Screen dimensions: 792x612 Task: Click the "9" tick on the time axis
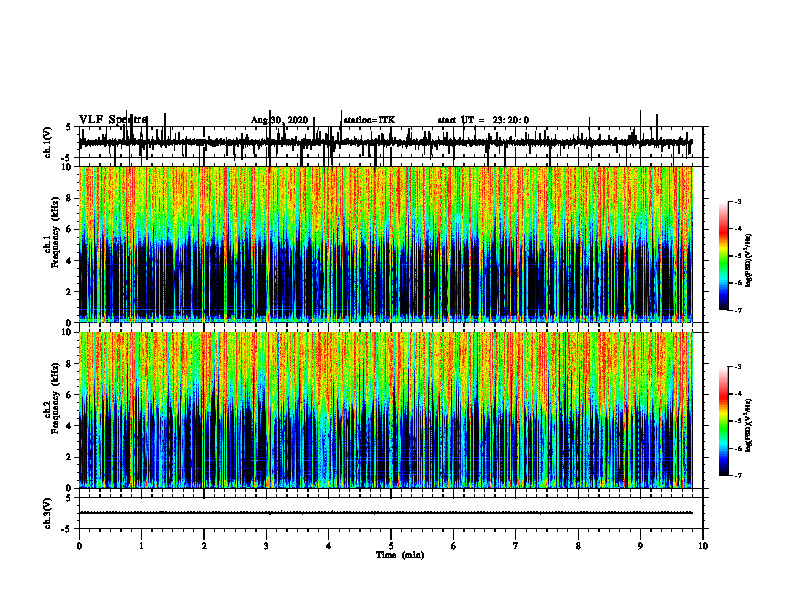(640, 546)
